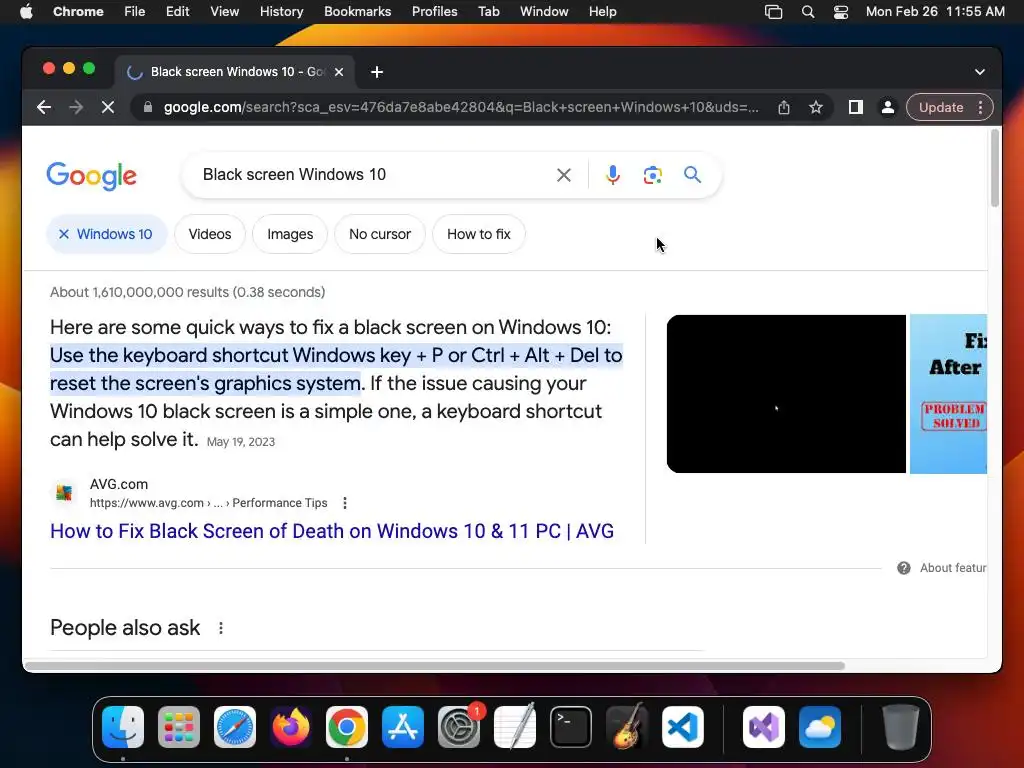1024x768 pixels.
Task: Open Google Lens image search
Action: click(x=652, y=175)
